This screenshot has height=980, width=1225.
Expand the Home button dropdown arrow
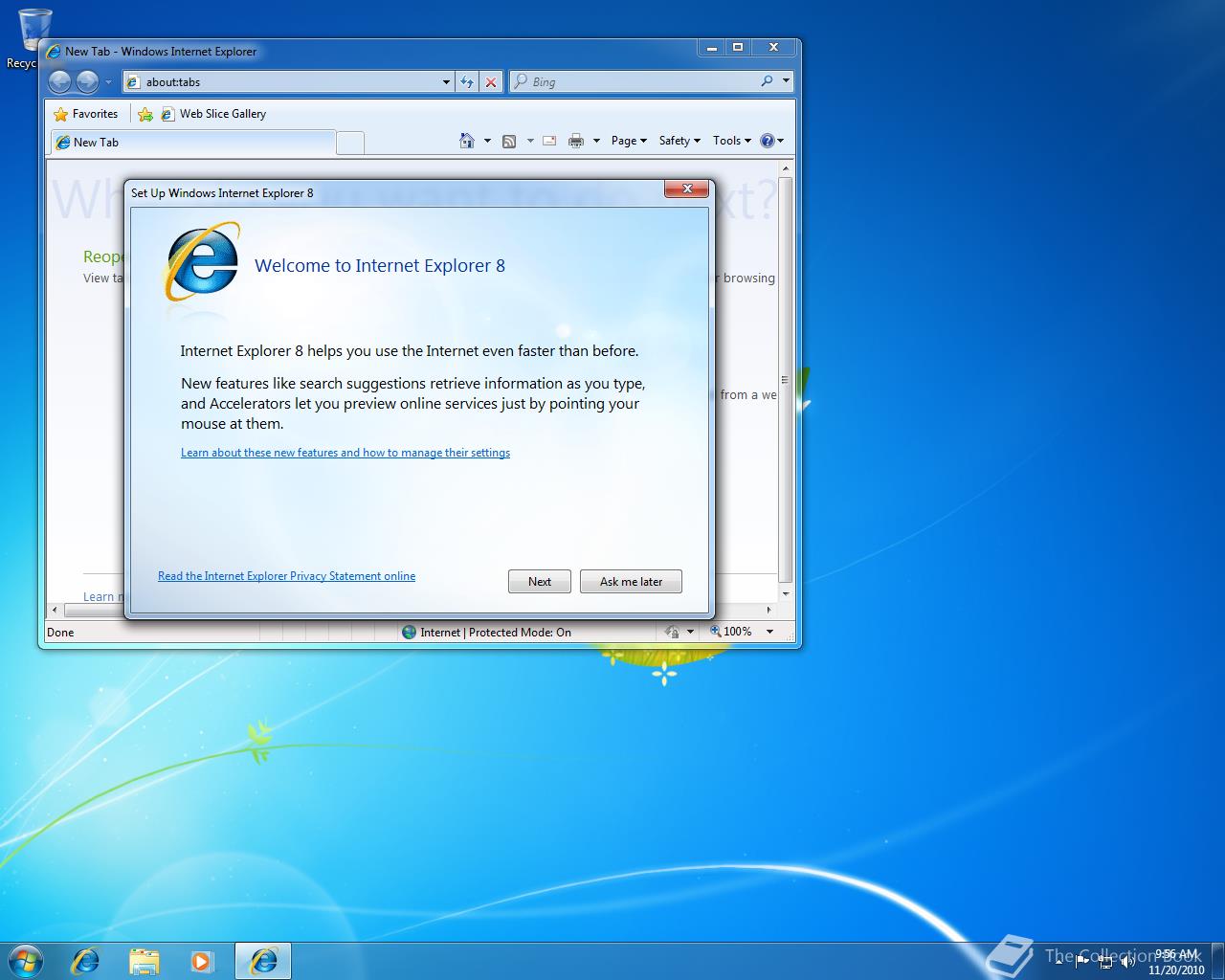[x=487, y=141]
